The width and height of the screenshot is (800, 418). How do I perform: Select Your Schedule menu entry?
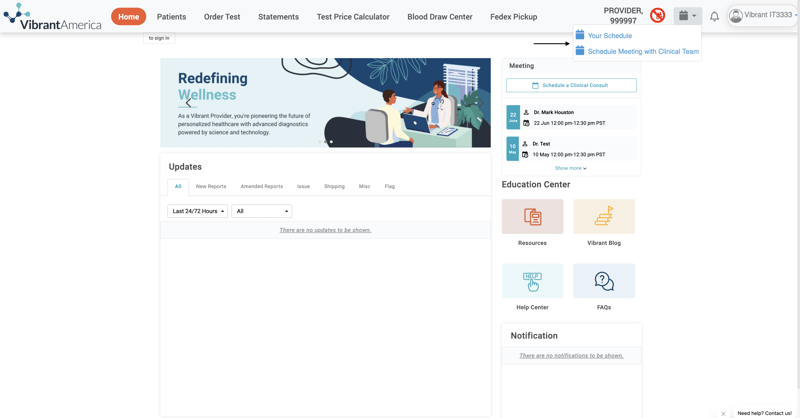click(x=610, y=36)
